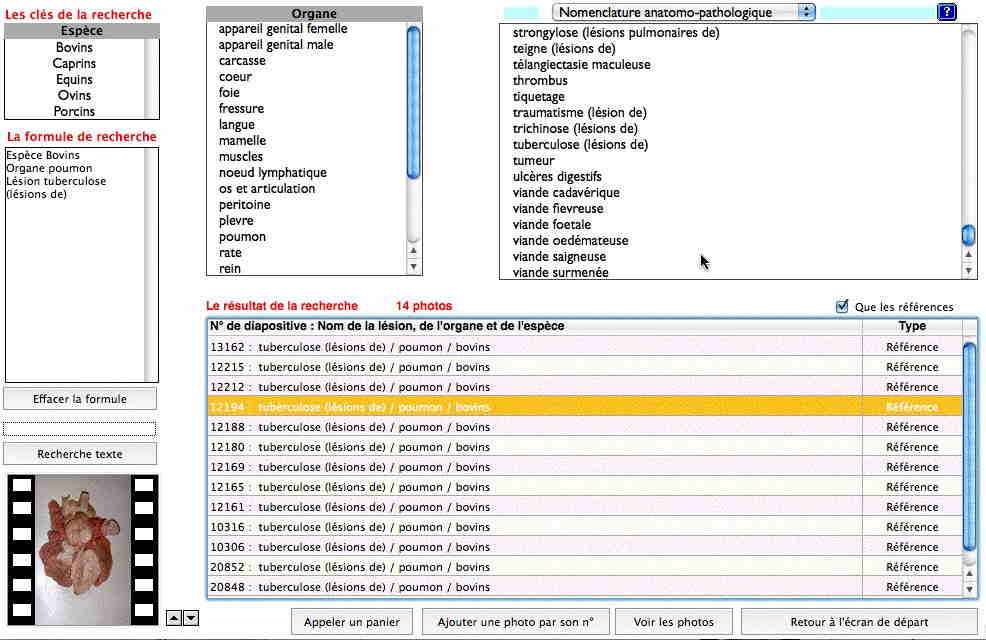The height and width of the screenshot is (640, 986).
Task: Click the "Recherche texte" button
Action: (x=79, y=454)
